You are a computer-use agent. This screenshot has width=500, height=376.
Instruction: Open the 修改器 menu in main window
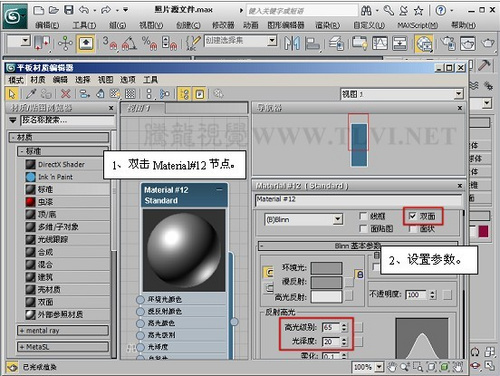[223, 25]
